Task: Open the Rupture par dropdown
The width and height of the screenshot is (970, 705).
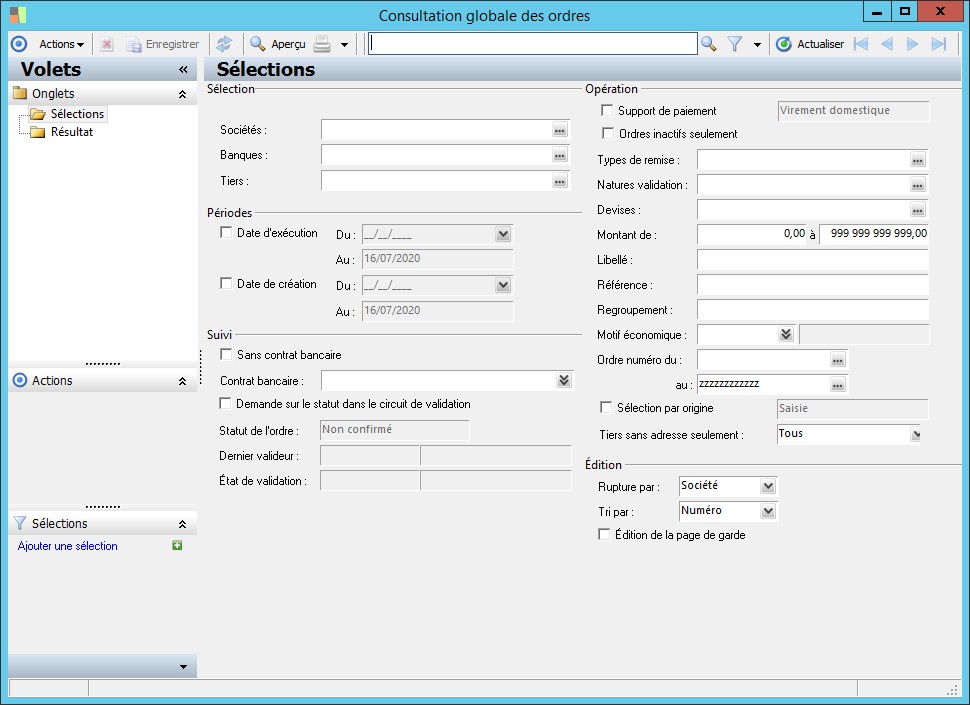Action: 767,487
